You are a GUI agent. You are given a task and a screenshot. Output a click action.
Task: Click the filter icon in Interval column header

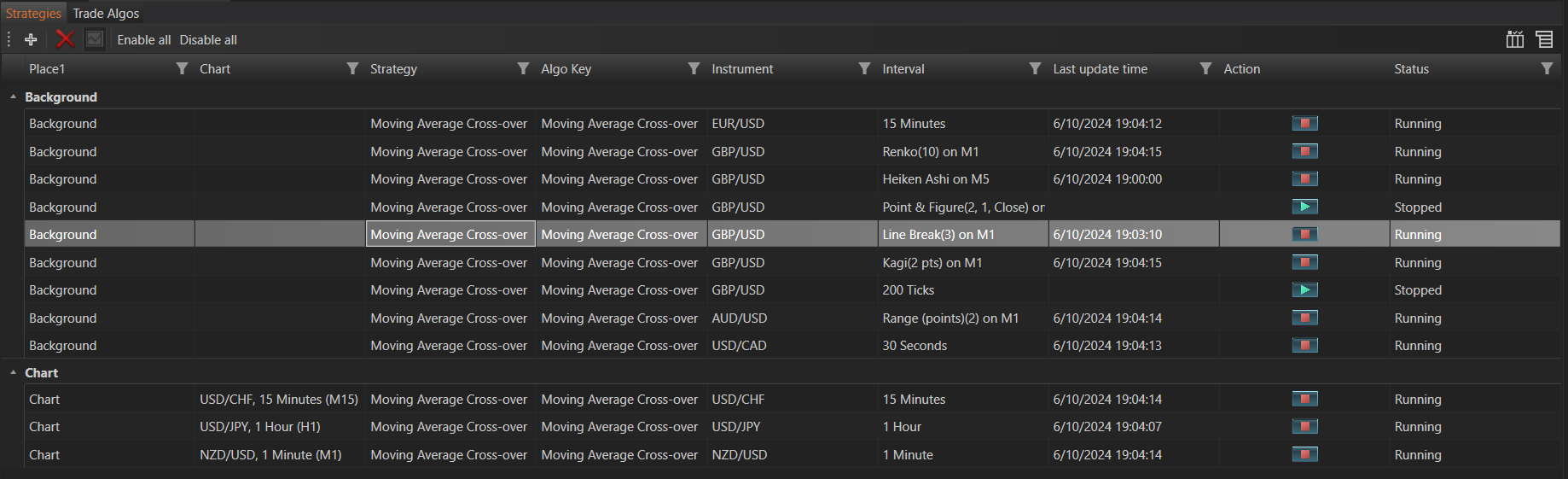click(1035, 68)
